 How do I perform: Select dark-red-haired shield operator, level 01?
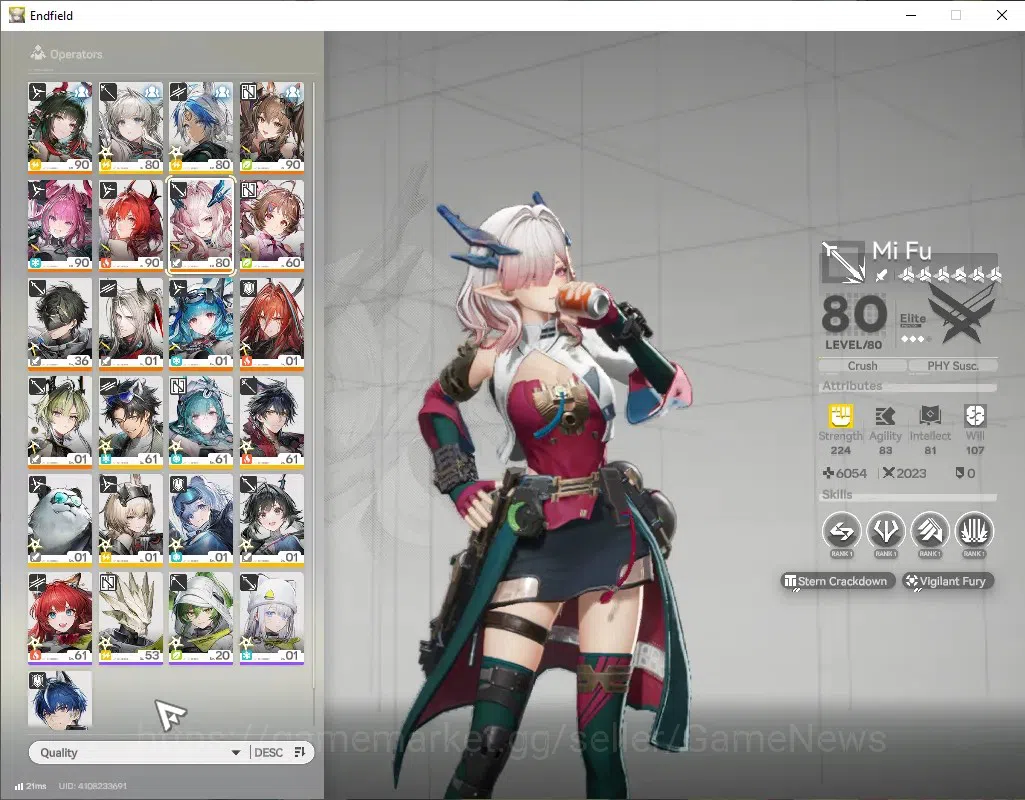click(272, 324)
